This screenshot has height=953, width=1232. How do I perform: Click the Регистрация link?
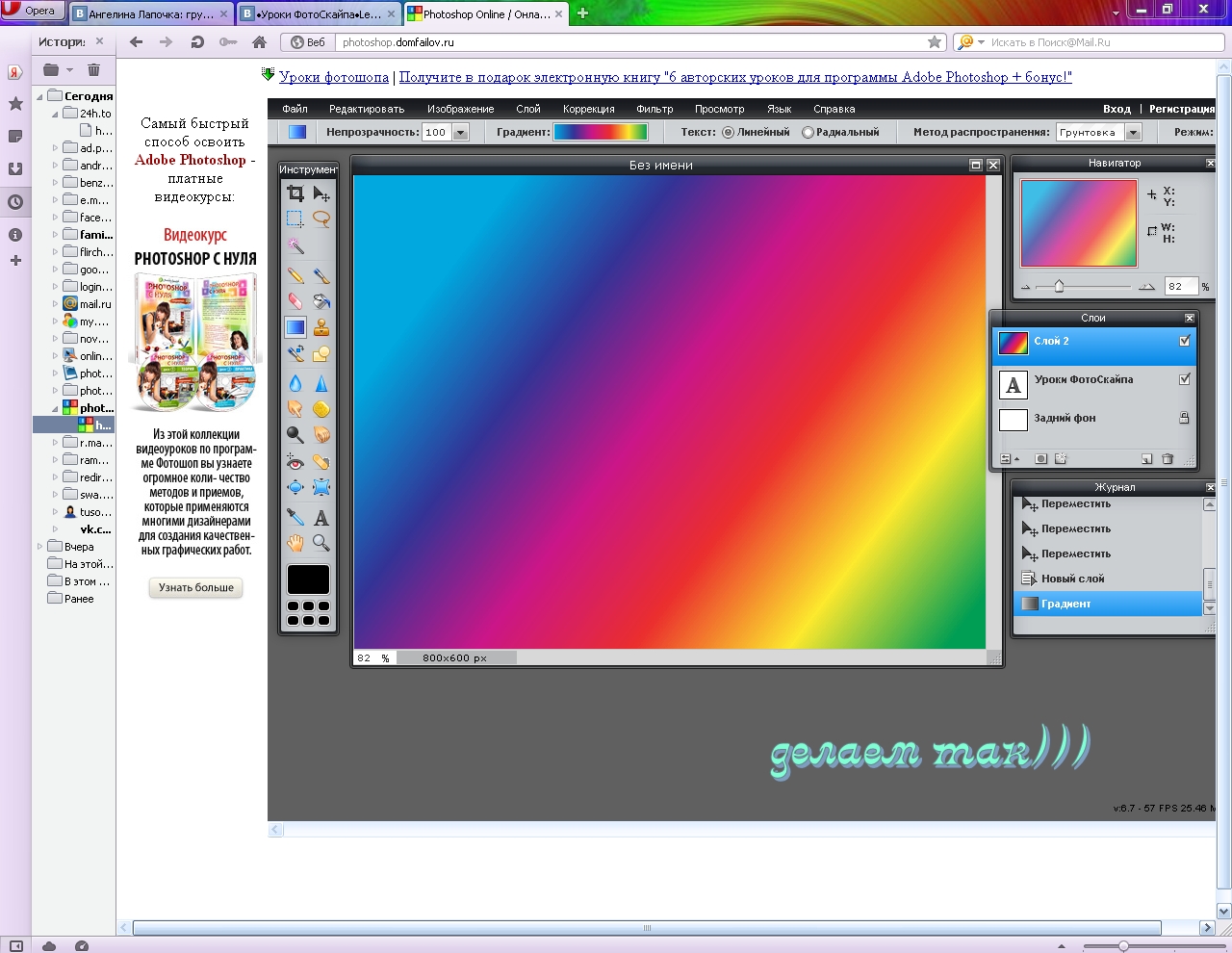click(1182, 109)
